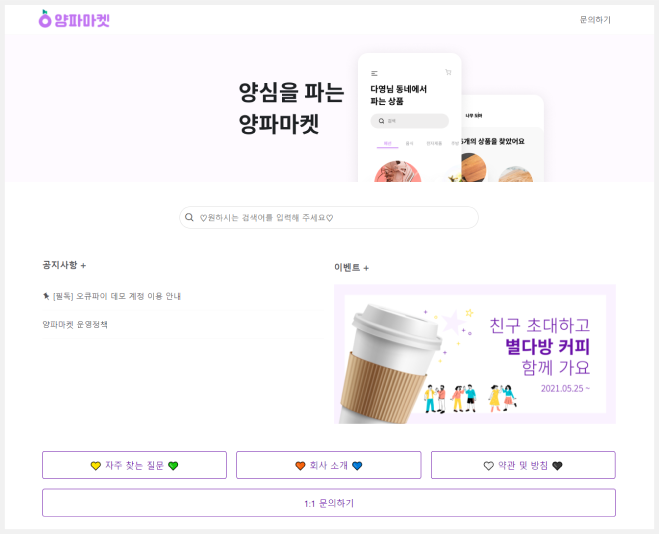Open the 오큐파이 데모 계정 이용 안내 notice
The height and width of the screenshot is (534, 659).
pyautogui.click(x=117, y=296)
